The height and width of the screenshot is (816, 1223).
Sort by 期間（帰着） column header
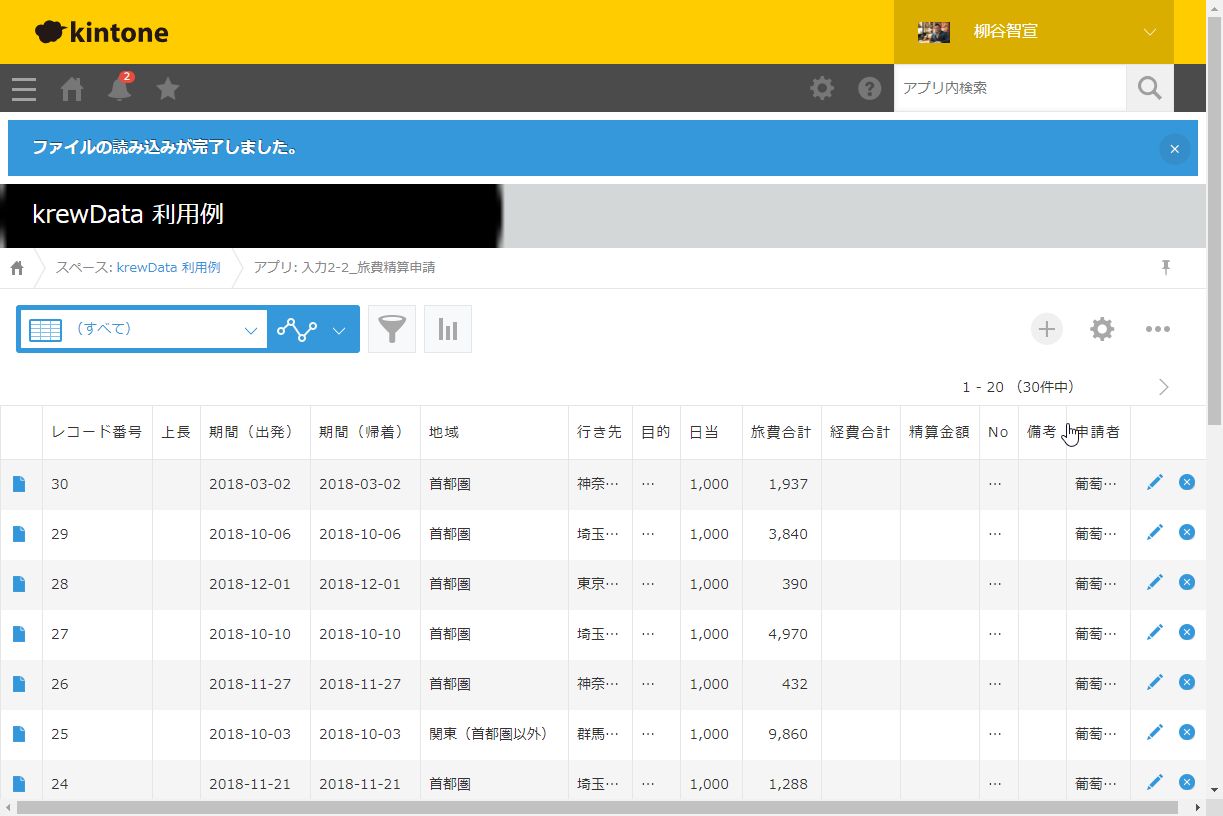pos(365,432)
